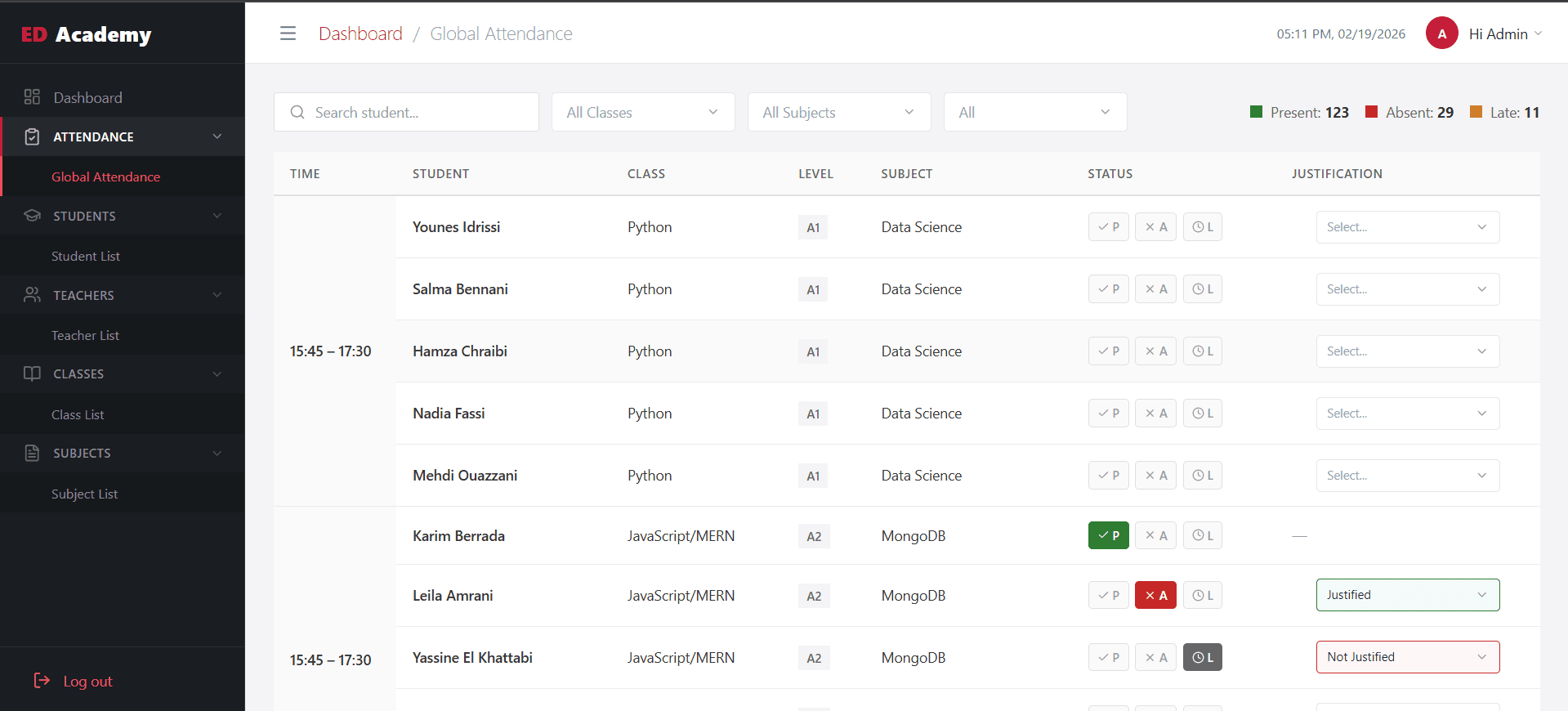Mark Karim Berrada as late
Screen dimensions: 1568x711
(1203, 535)
